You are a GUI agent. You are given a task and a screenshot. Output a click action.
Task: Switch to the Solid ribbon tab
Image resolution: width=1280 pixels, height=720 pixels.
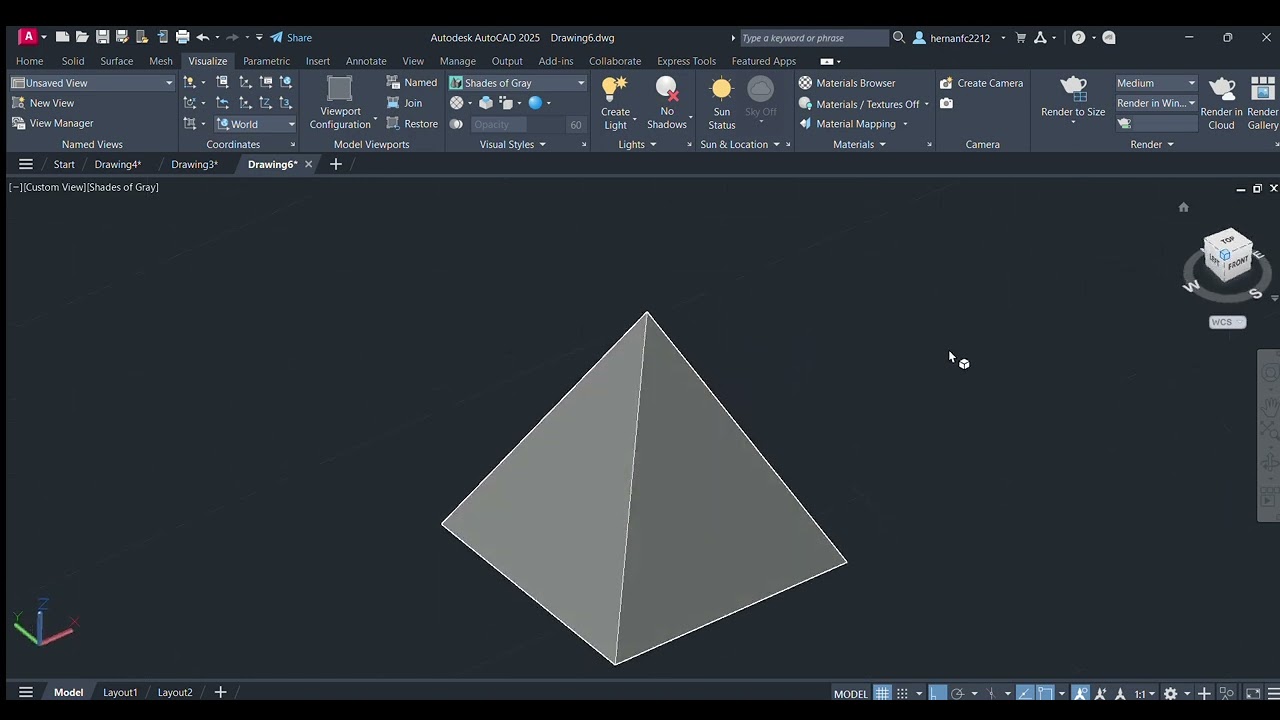tap(73, 61)
